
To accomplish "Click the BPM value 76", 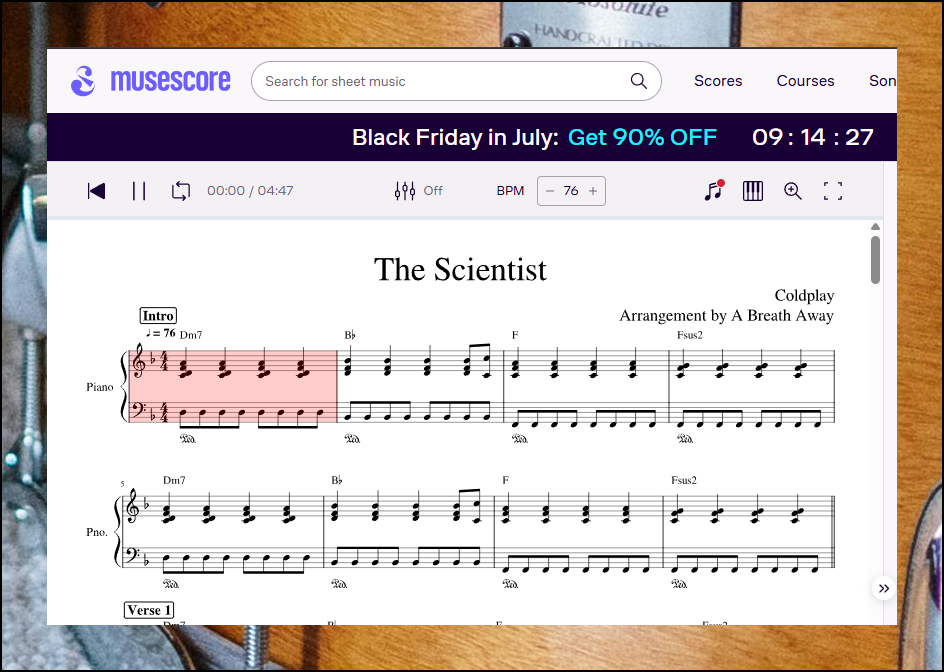I will pyautogui.click(x=571, y=191).
